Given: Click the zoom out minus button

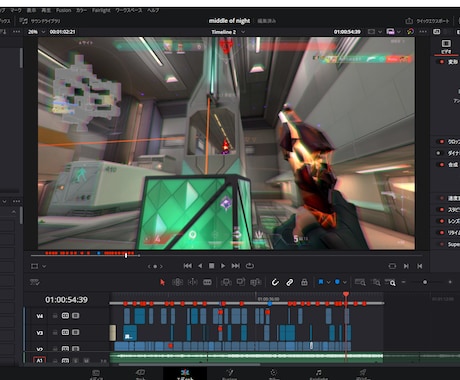Looking at the screenshot, I should (404, 282).
